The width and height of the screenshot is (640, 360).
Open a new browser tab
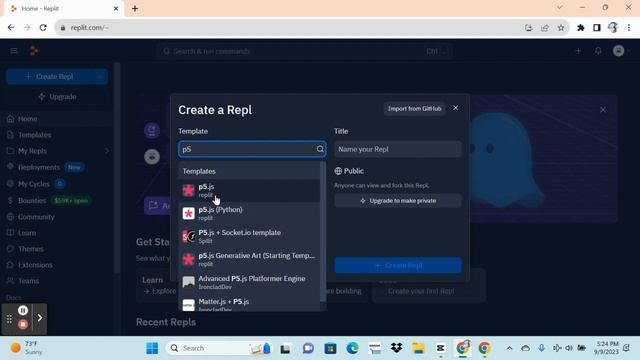[x=135, y=8]
